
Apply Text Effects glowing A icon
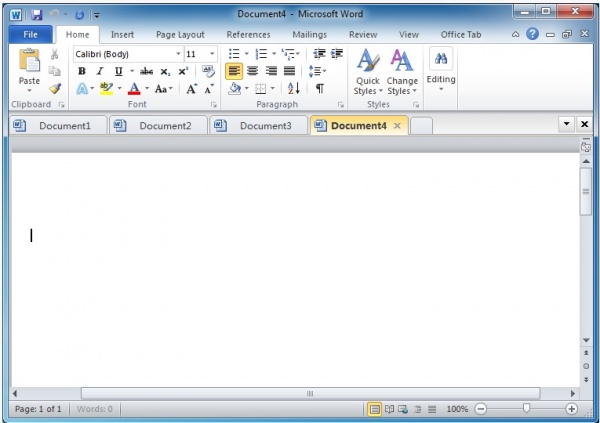click(x=82, y=89)
